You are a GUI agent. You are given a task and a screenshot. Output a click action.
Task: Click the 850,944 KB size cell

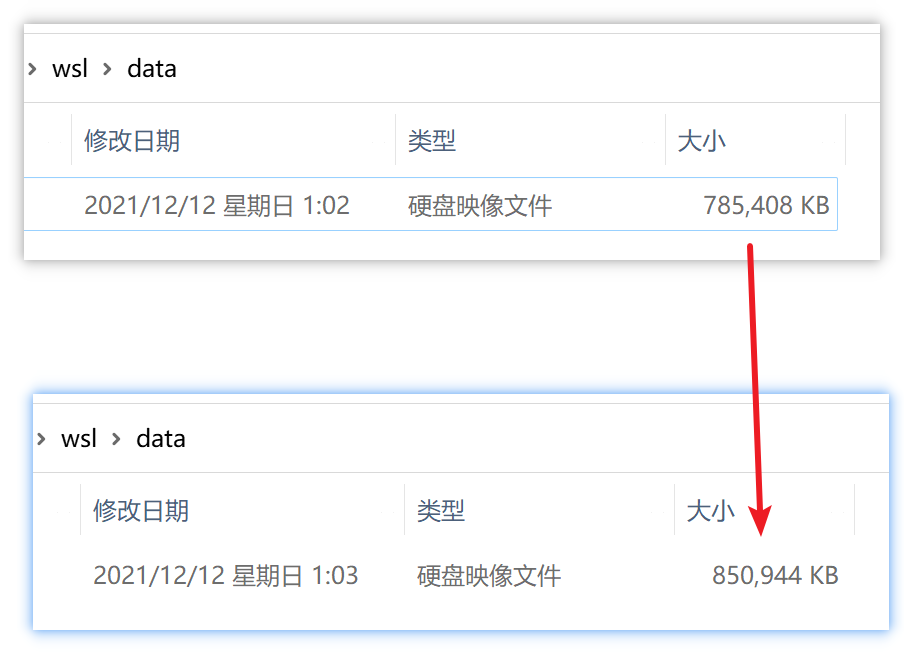coord(775,576)
